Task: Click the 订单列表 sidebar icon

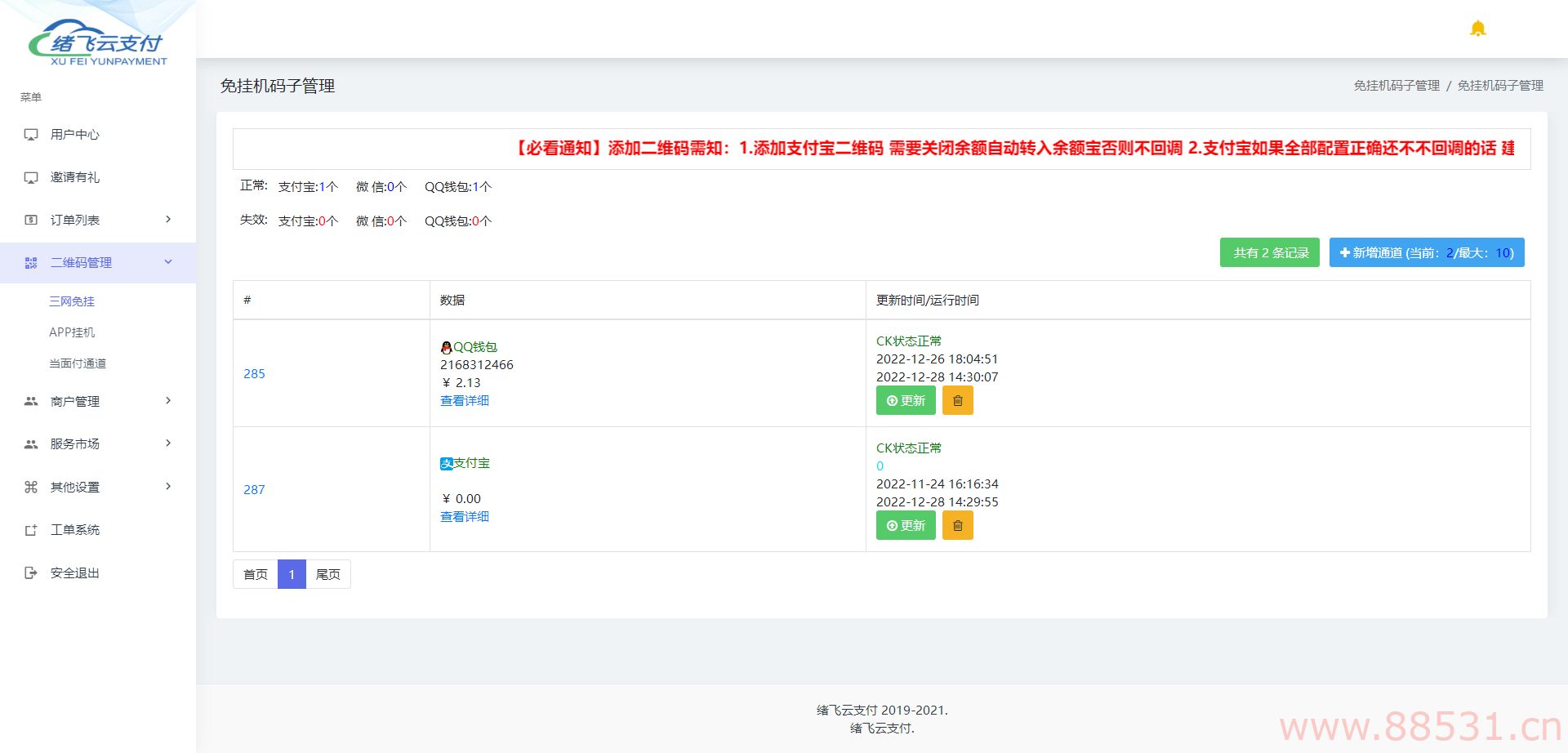Action: coord(31,220)
